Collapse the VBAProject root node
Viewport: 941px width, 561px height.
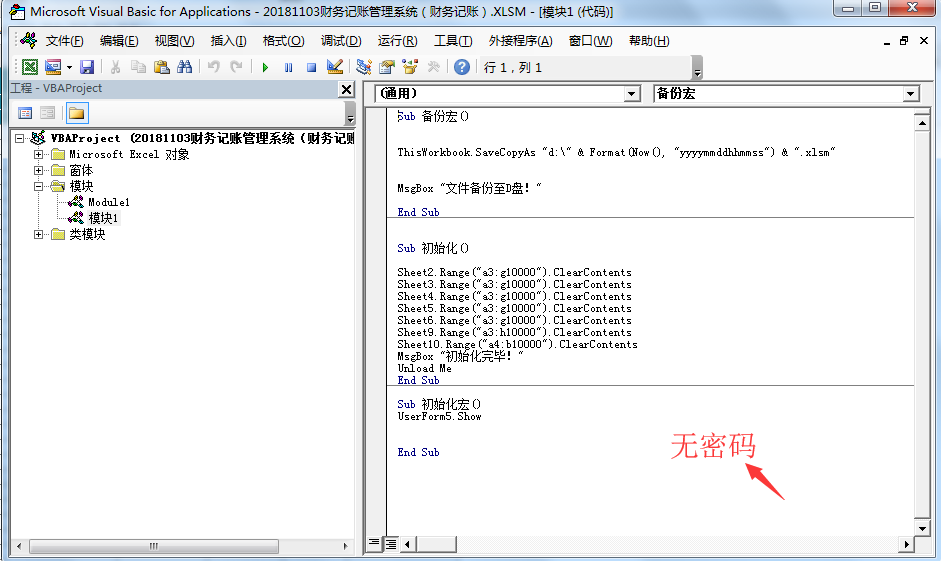[20, 139]
